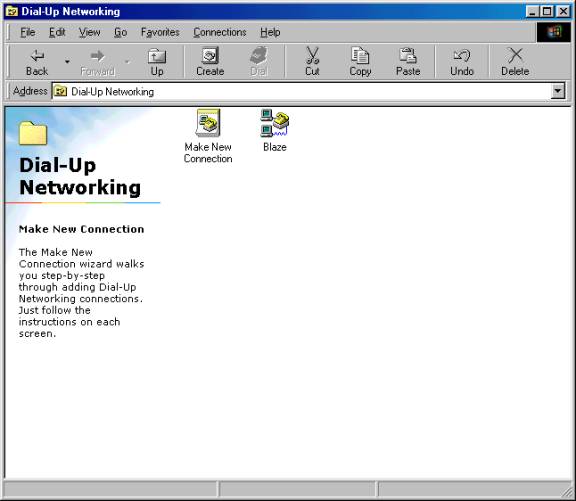Screen dimensions: 576x501
Task: Go up one folder level with the Up button
Action: tap(157, 62)
